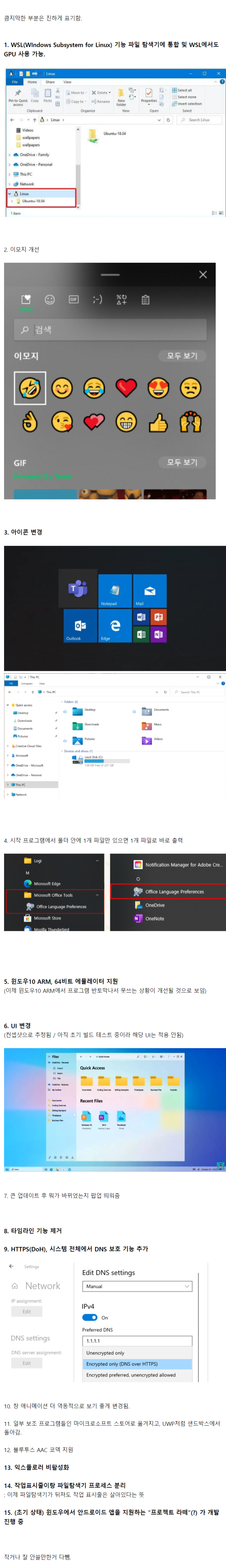
Task: Open the GIF tab icon in emoji panel
Action: (74, 299)
